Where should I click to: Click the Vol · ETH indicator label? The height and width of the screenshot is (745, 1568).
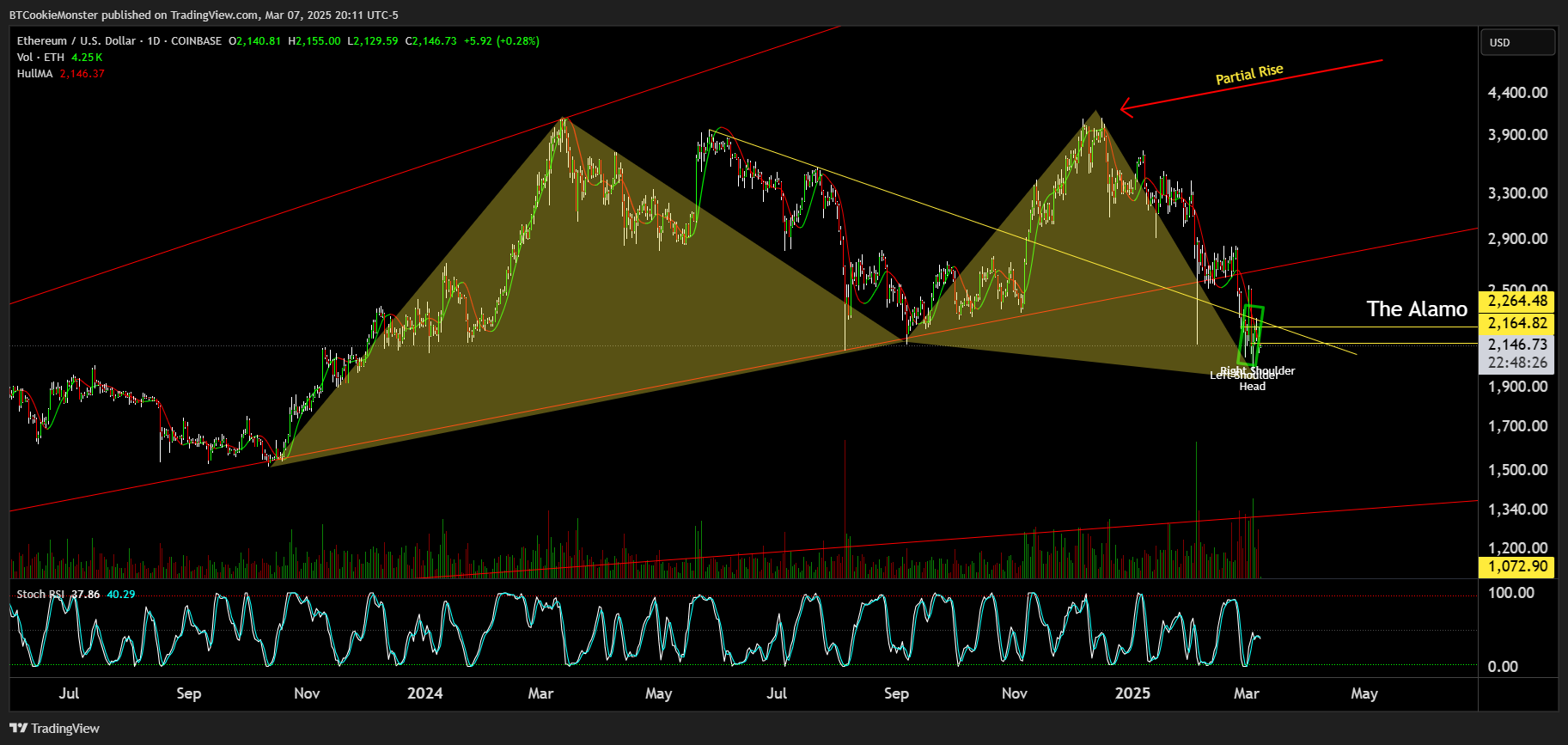tap(40, 57)
